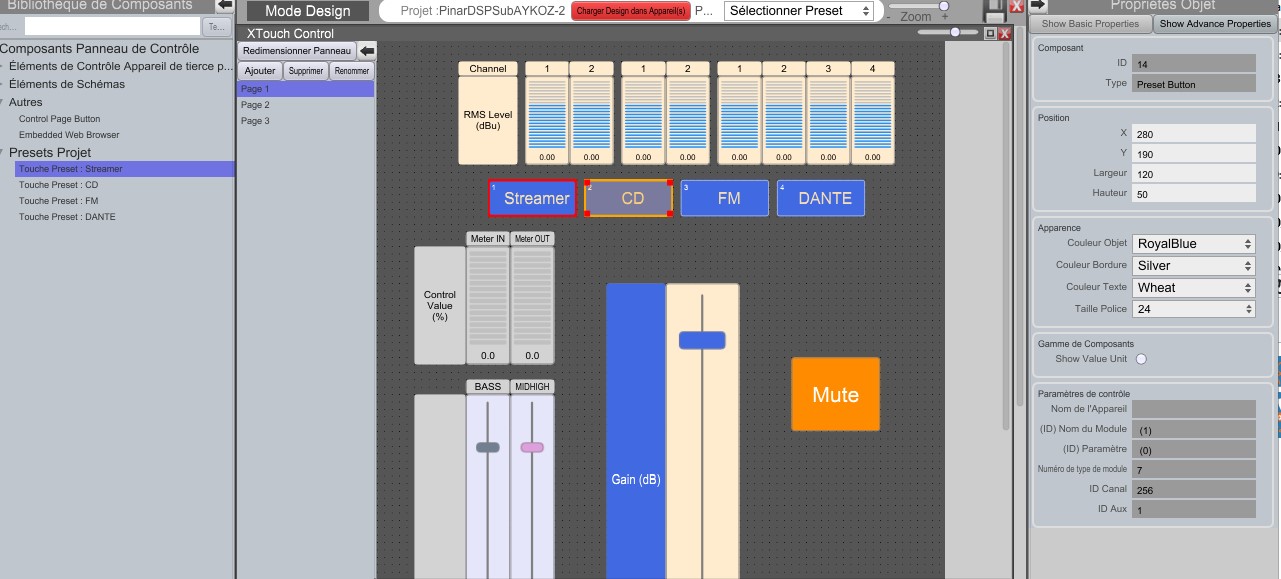Click the arrow beside Redimensionner Panneau
This screenshot has height=579, width=1281.
[x=367, y=51]
